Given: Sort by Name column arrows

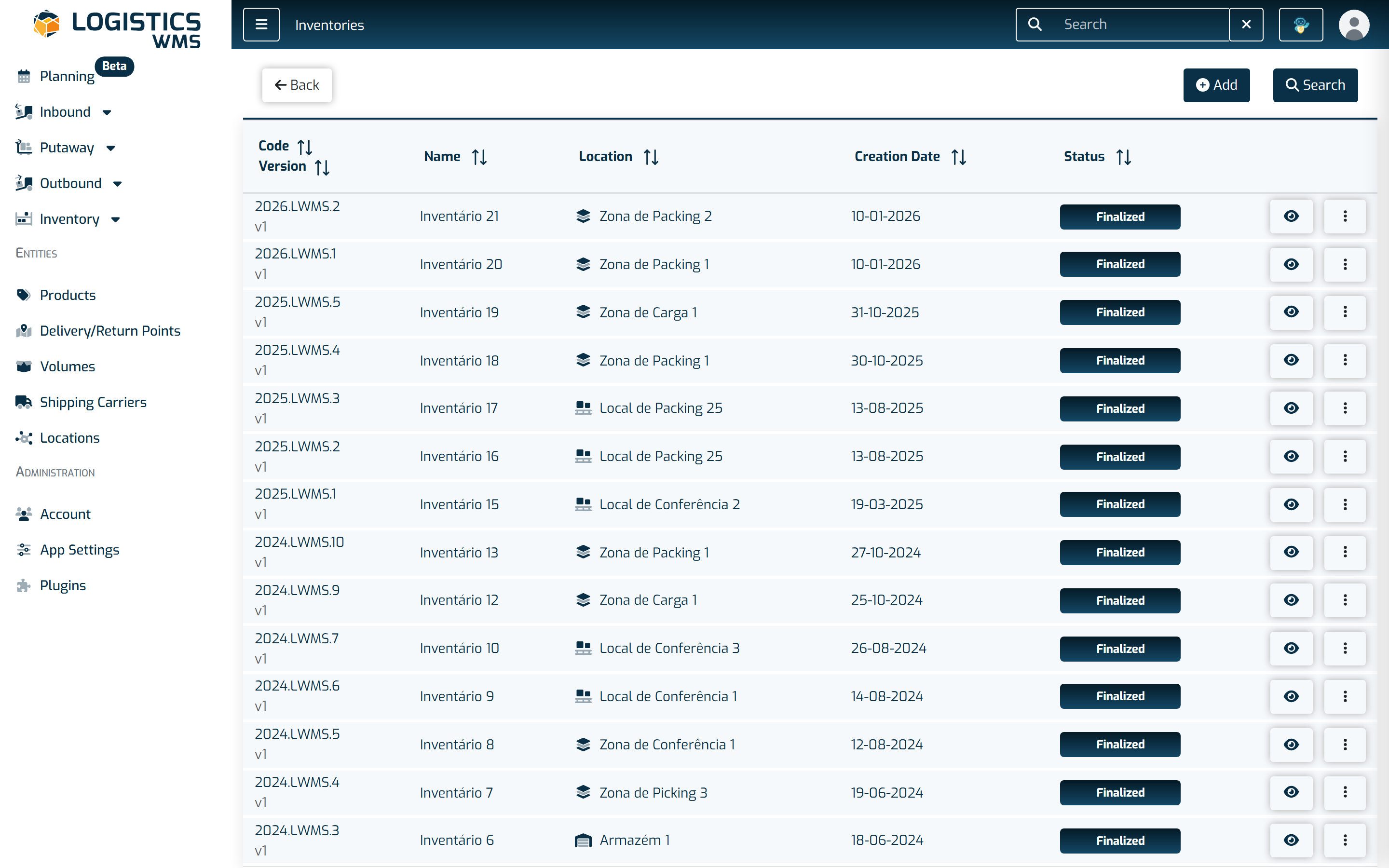Looking at the screenshot, I should coord(479,157).
